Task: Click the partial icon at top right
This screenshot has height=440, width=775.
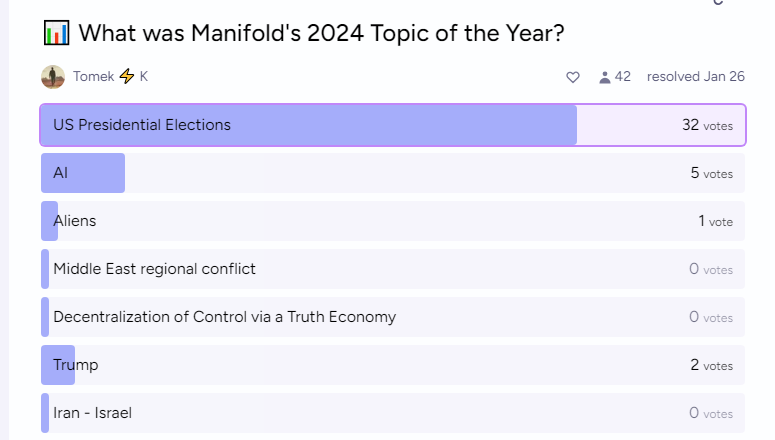Action: 718,2
